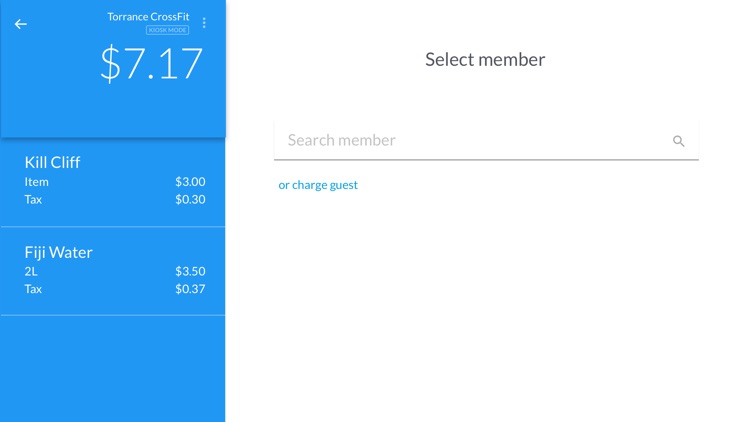This screenshot has width=750, height=422.
Task: Select the Fiji Water cart item
Action: pos(59,252)
